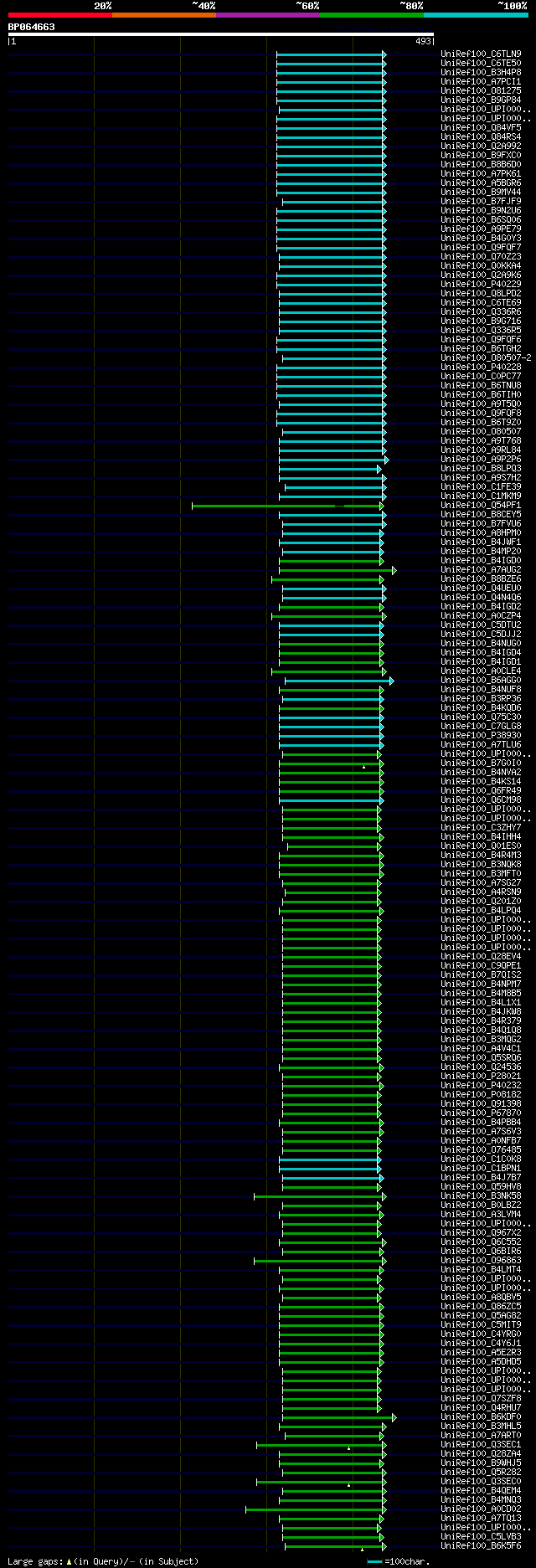The width and height of the screenshot is (536, 1568).
Task: Select hit label UniRef100_B8LPQ3
Action: coord(481,469)
